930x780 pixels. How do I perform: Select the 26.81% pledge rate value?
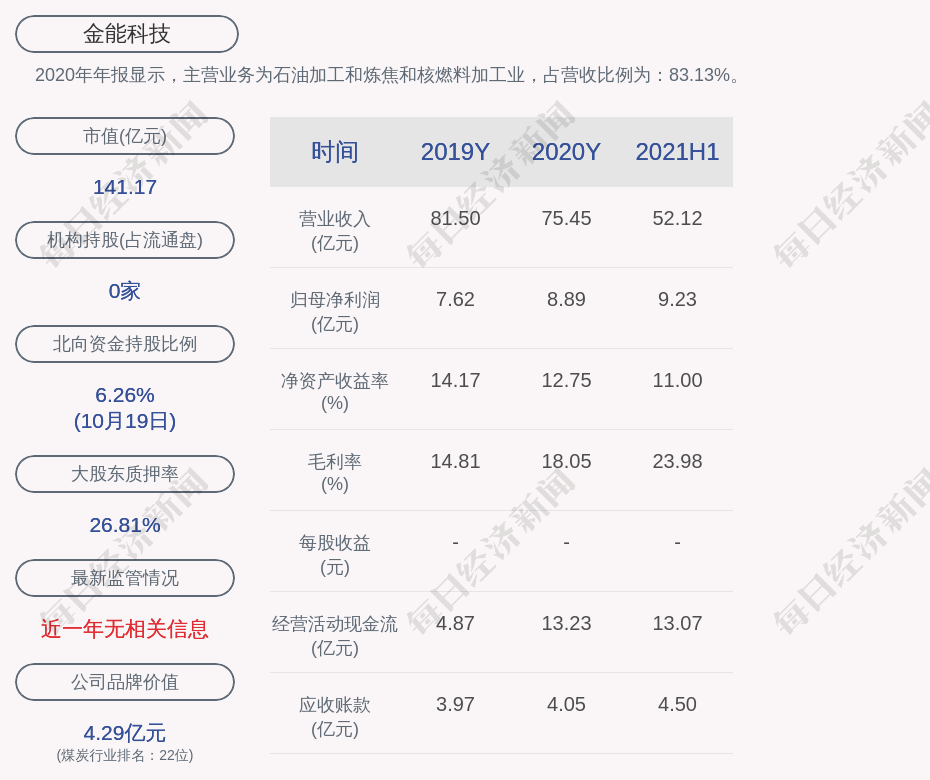(125, 525)
